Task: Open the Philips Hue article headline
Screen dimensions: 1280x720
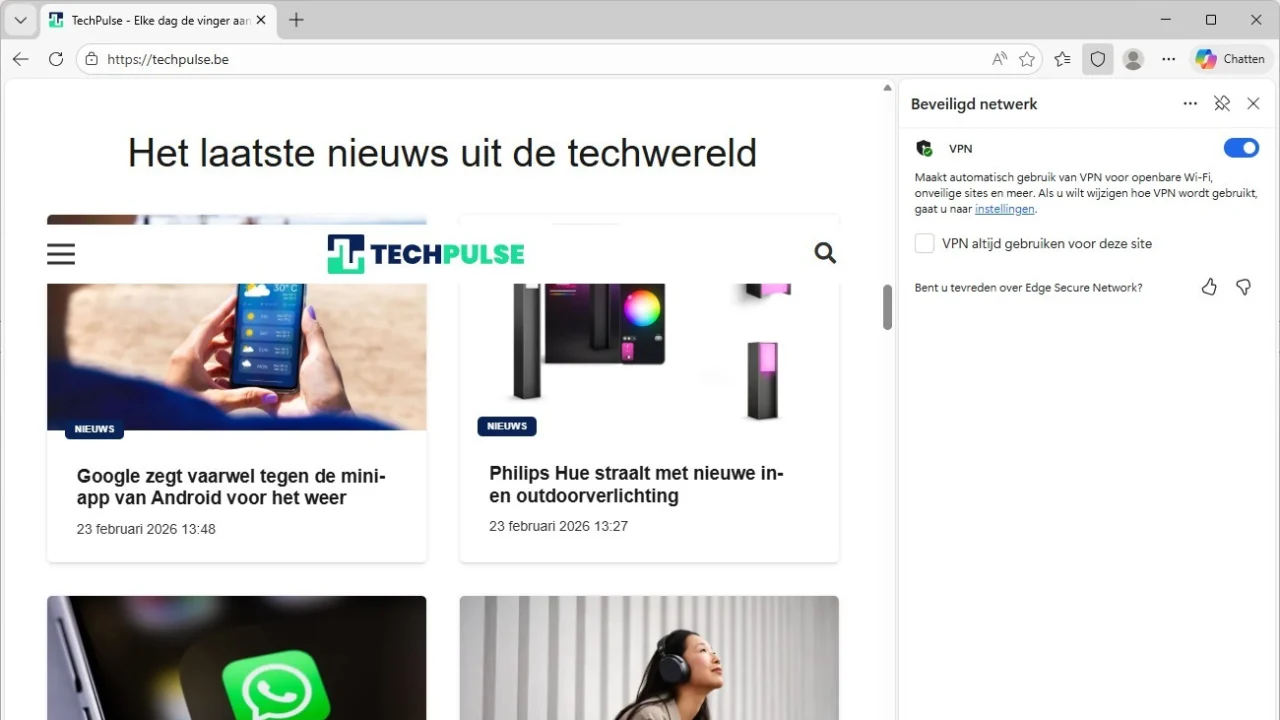Action: pos(636,484)
